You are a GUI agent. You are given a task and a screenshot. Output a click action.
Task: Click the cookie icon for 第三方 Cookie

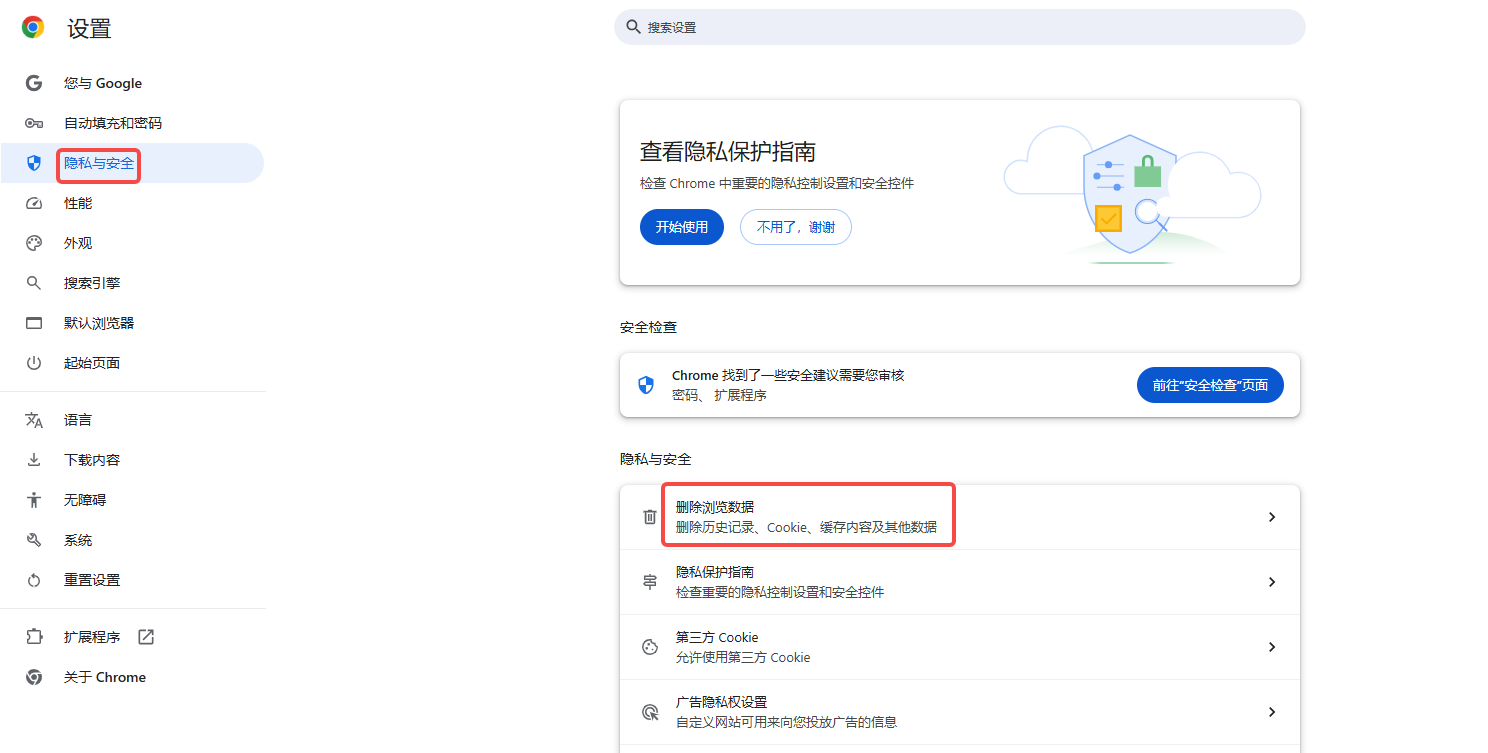649,647
